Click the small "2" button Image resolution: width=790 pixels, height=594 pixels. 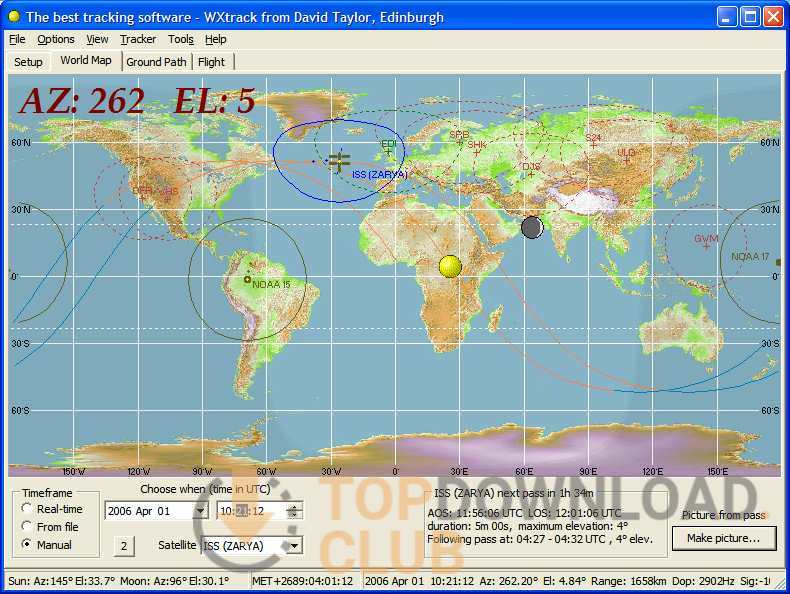(x=124, y=546)
